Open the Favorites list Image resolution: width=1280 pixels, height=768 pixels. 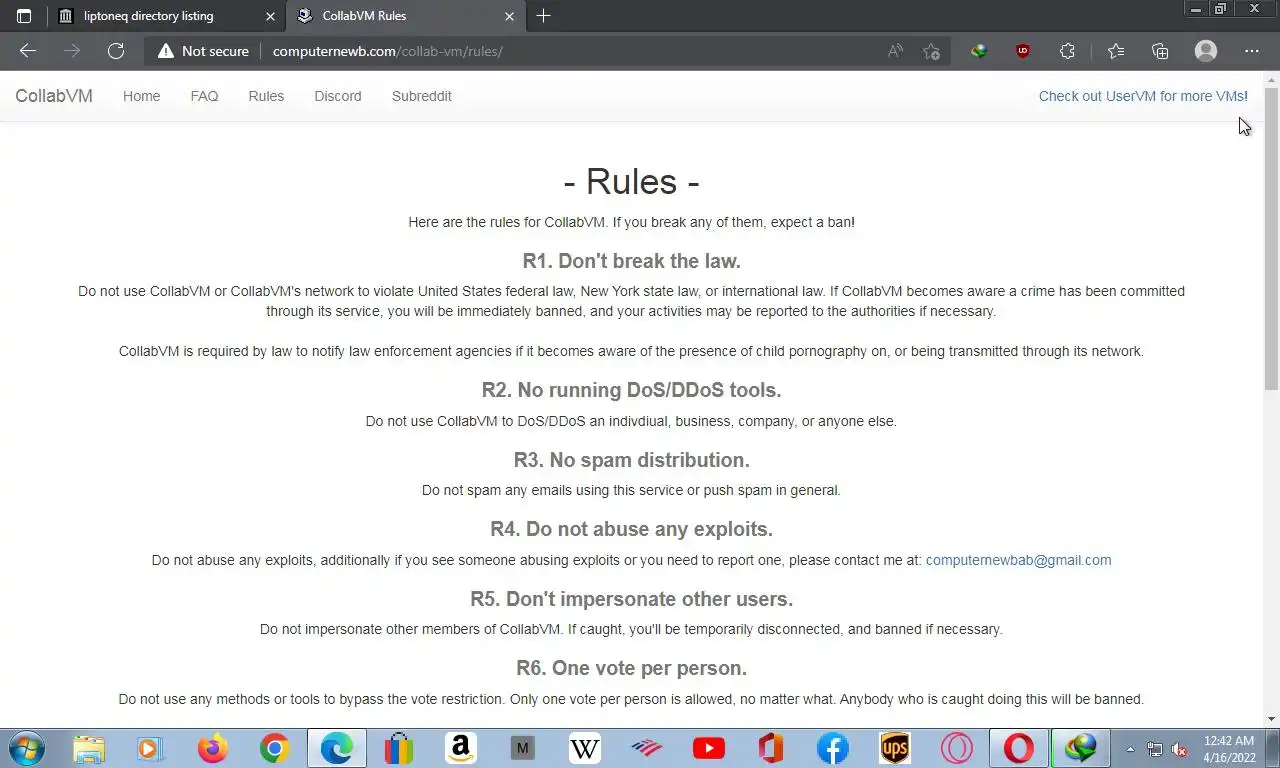pos(1116,51)
